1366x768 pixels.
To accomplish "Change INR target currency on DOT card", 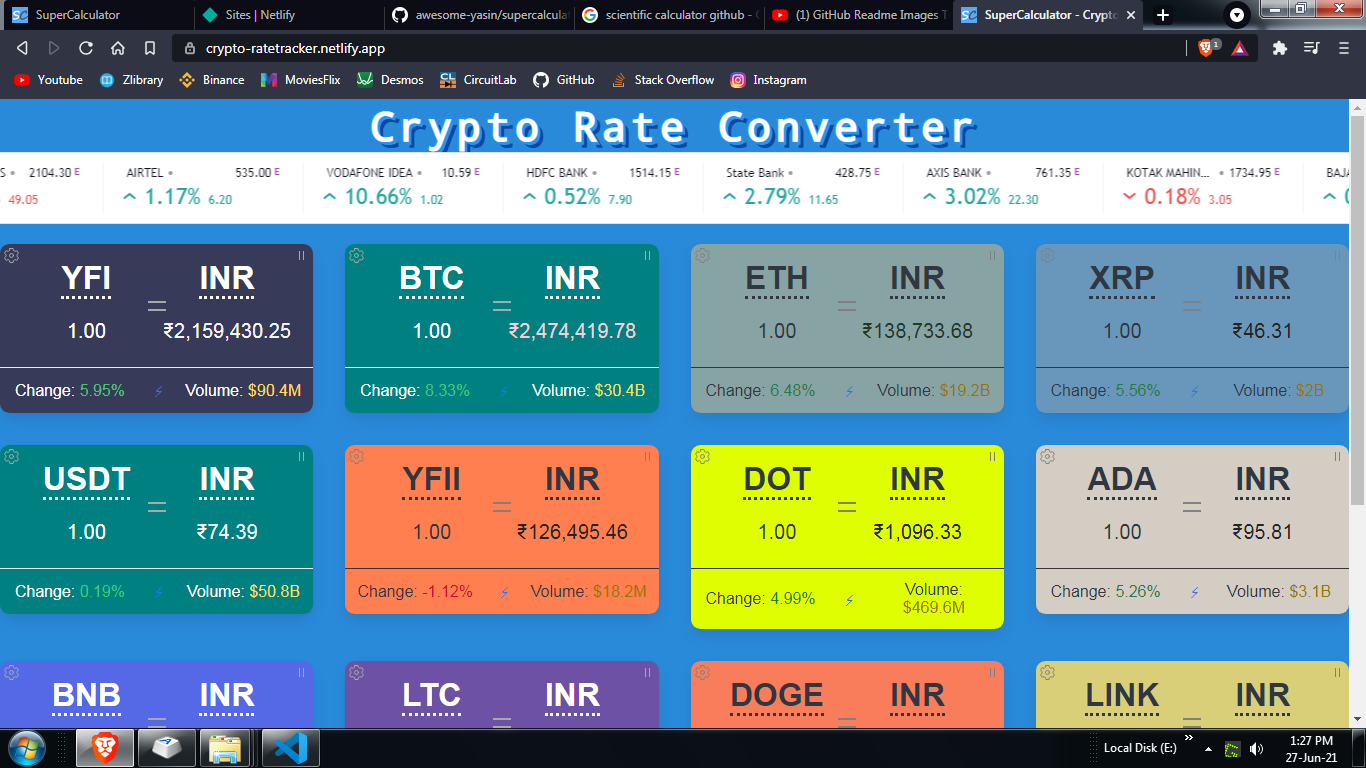I will 918,480.
